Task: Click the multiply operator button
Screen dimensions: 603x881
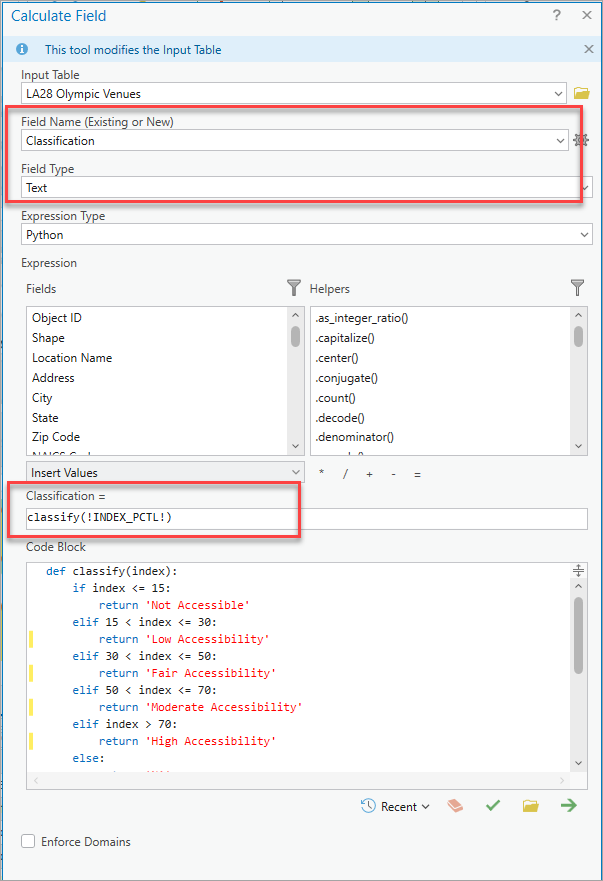Action: point(321,473)
